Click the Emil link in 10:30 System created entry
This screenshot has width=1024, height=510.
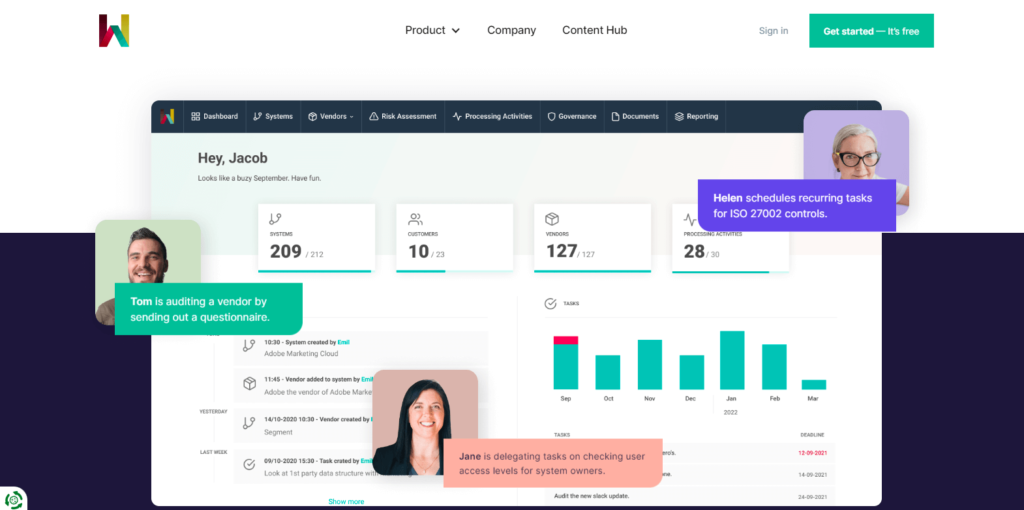point(344,342)
